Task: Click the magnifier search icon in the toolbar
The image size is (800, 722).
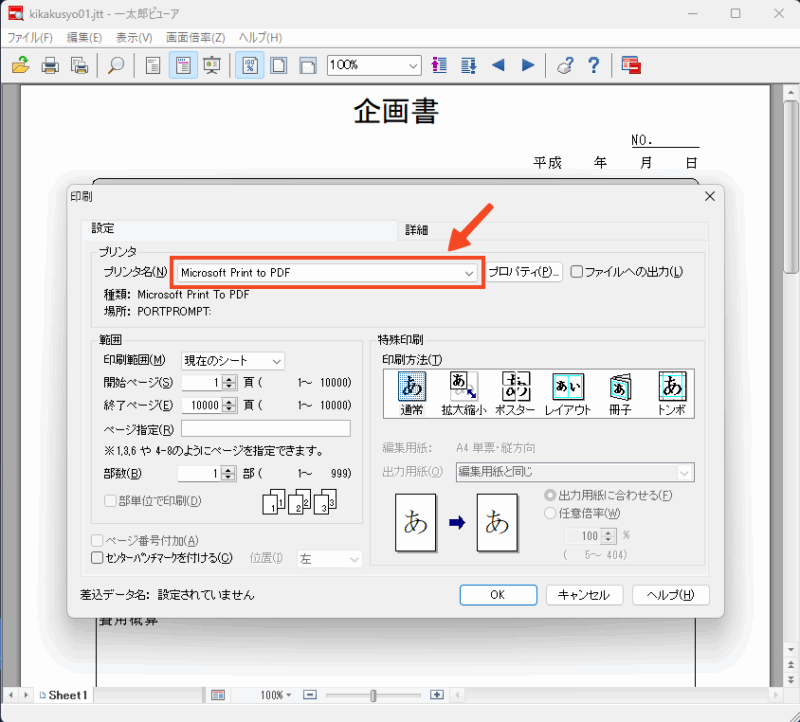Action: [x=116, y=65]
